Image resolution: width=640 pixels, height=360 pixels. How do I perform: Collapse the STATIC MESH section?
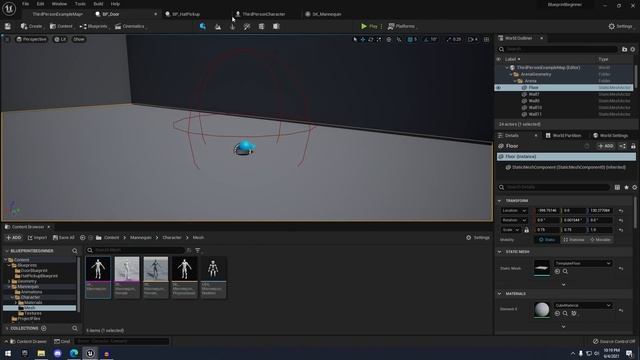coord(500,252)
